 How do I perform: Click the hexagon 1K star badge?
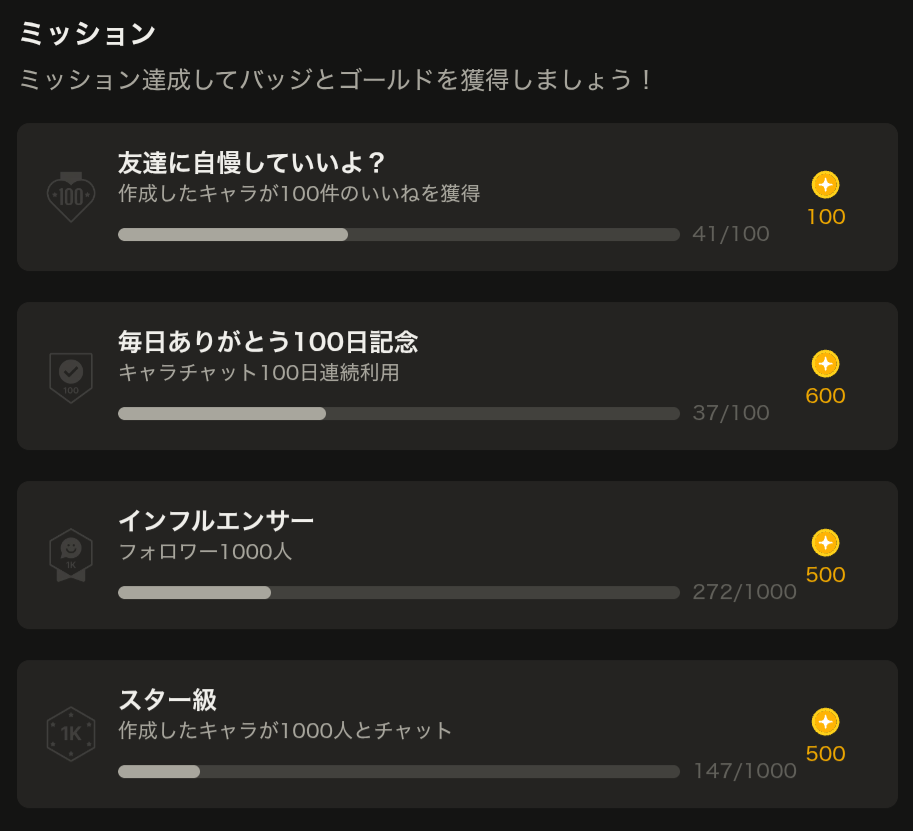(71, 734)
